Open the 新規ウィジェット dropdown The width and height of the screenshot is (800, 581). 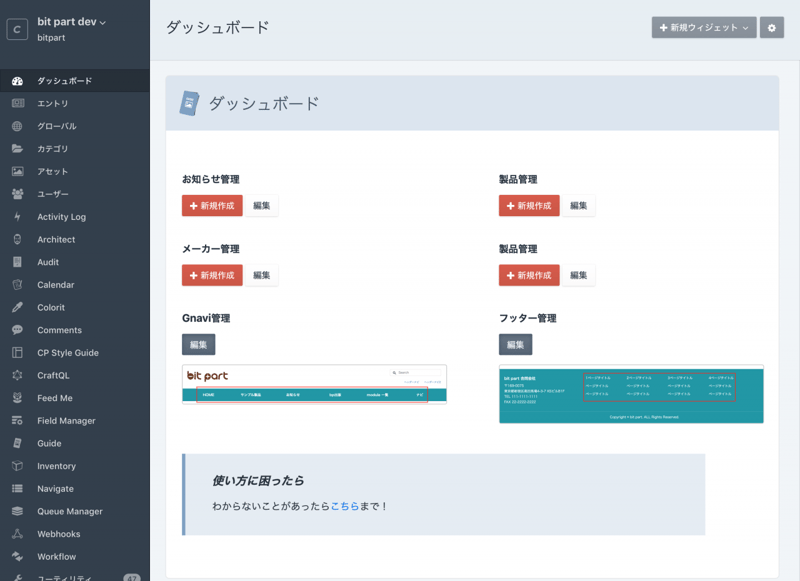(703, 28)
